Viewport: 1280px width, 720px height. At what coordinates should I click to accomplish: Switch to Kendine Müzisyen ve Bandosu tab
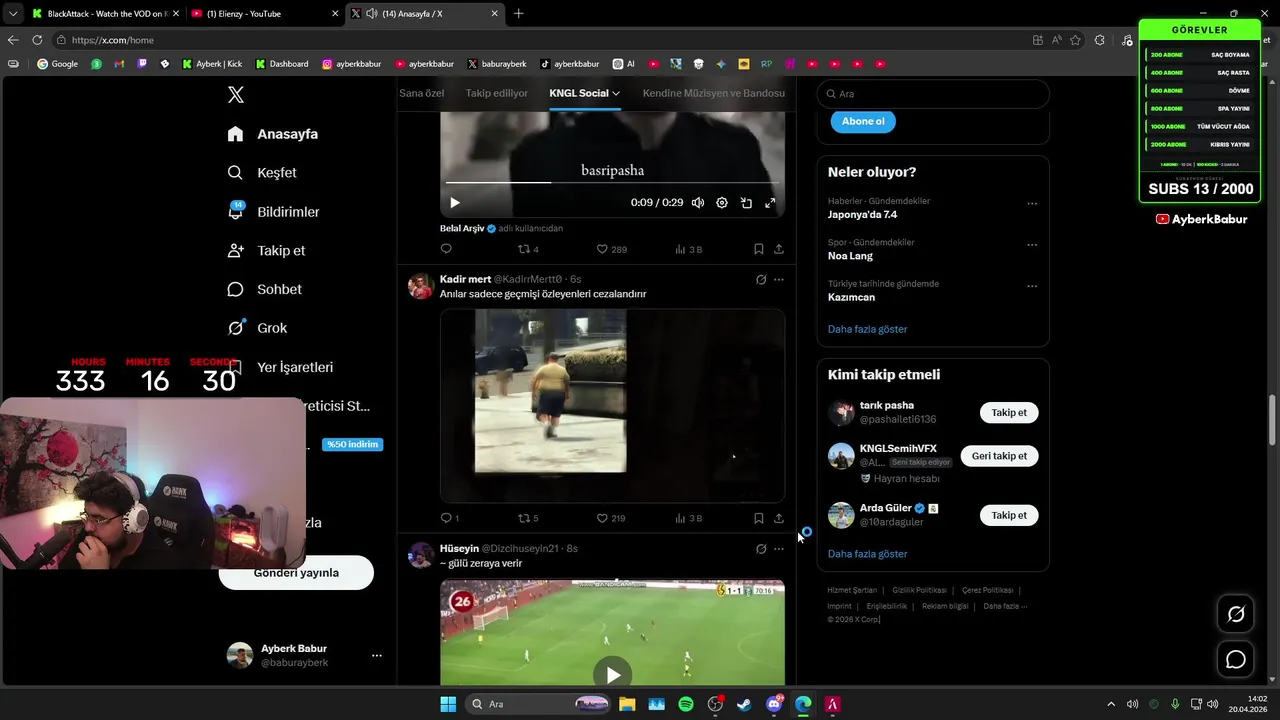714,93
